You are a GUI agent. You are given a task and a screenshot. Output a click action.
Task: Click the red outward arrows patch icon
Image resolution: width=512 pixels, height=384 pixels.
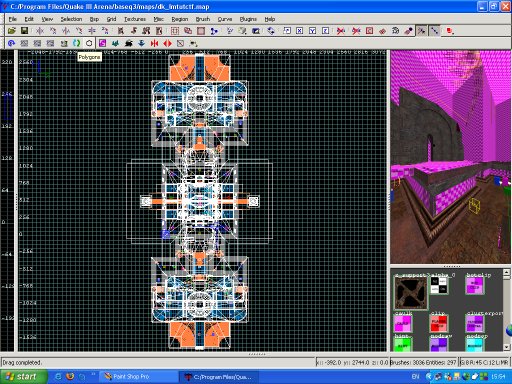167,43
